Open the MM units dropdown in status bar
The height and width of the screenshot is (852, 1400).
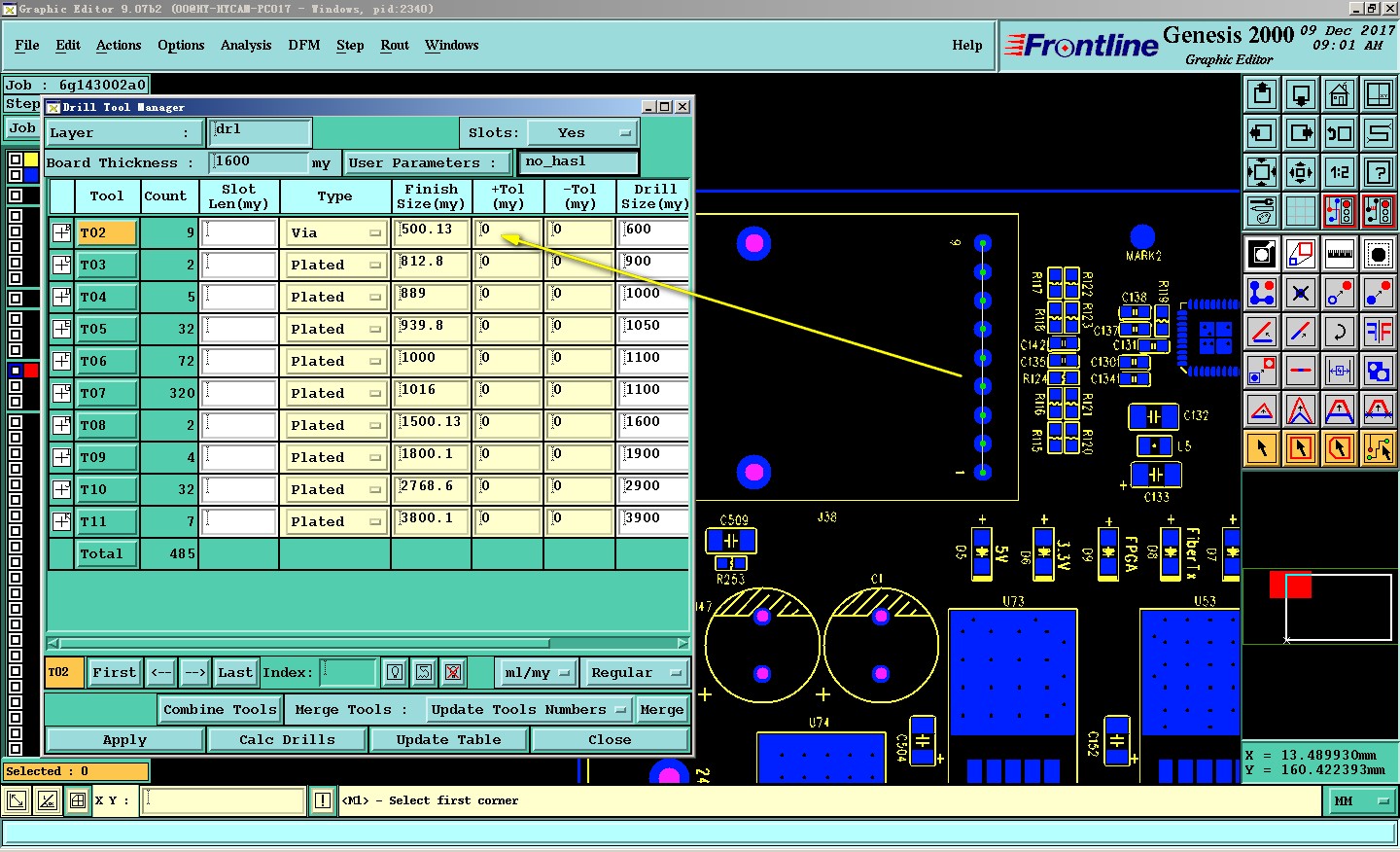pos(1361,800)
